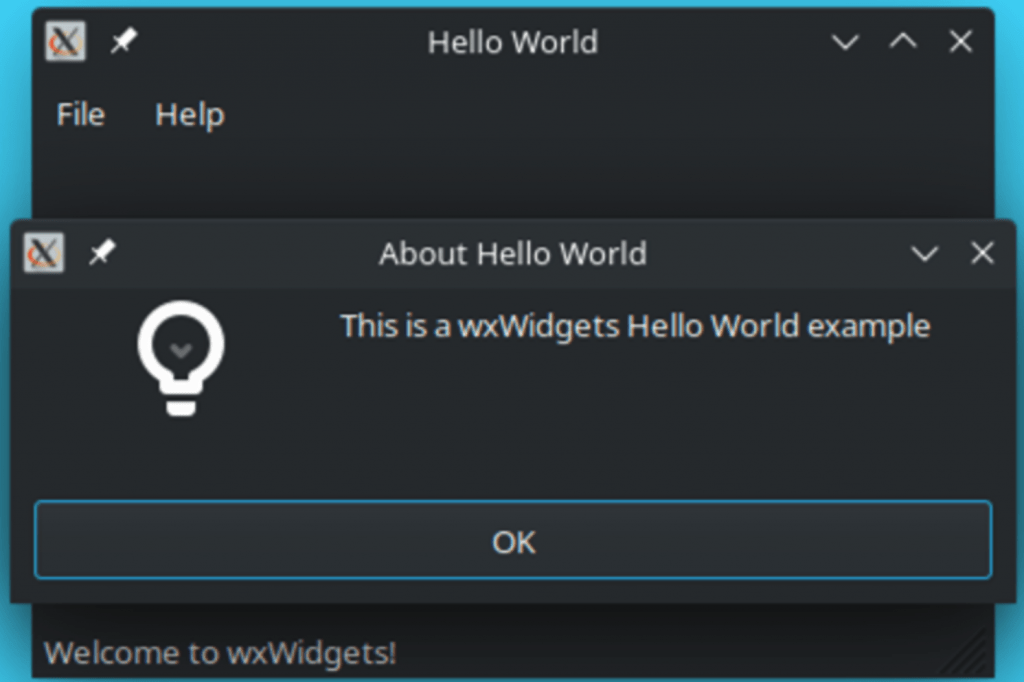Click the wxWidgets app icon in Hello World titlebar
The height and width of the screenshot is (682, 1024).
[65, 41]
